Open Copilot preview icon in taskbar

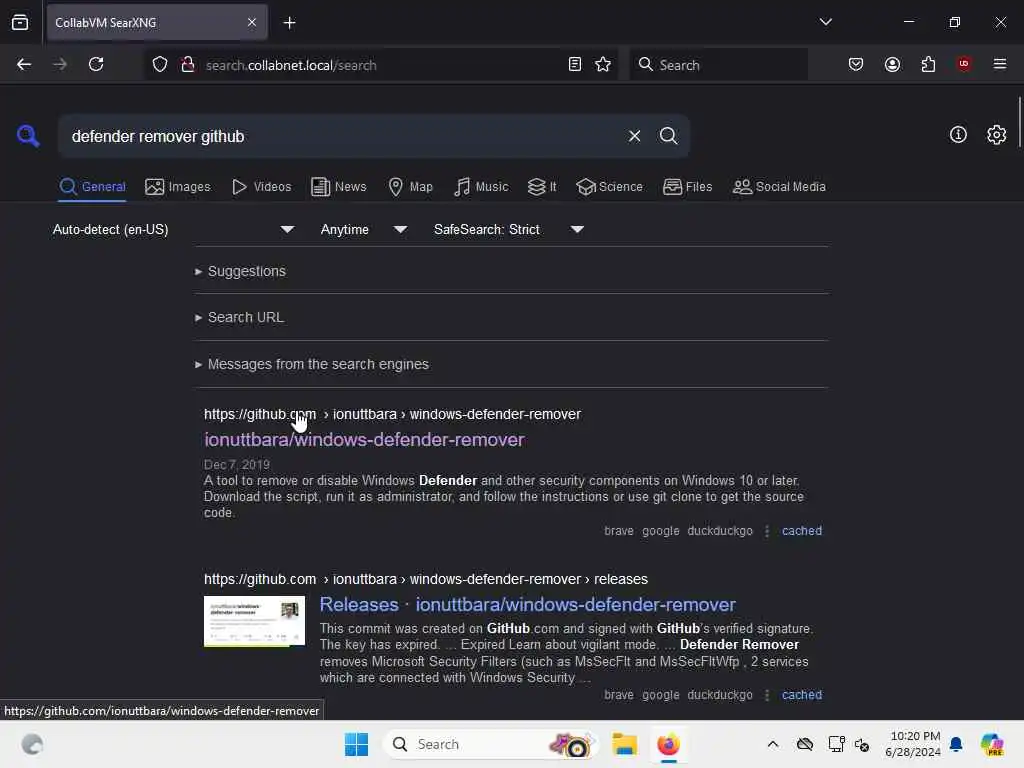pos(992,744)
